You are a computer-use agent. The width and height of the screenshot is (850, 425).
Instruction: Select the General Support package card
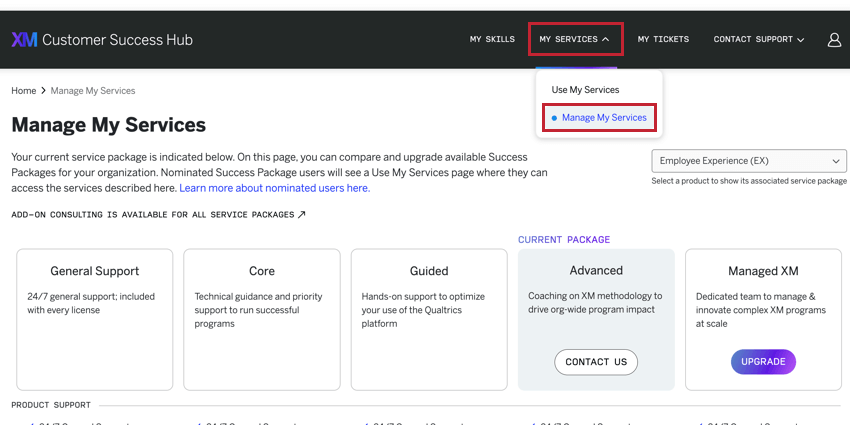tap(95, 319)
